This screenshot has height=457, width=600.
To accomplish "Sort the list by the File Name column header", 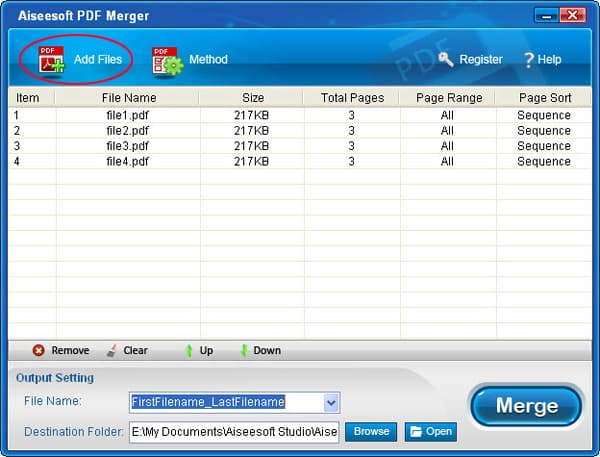I will coord(129,98).
